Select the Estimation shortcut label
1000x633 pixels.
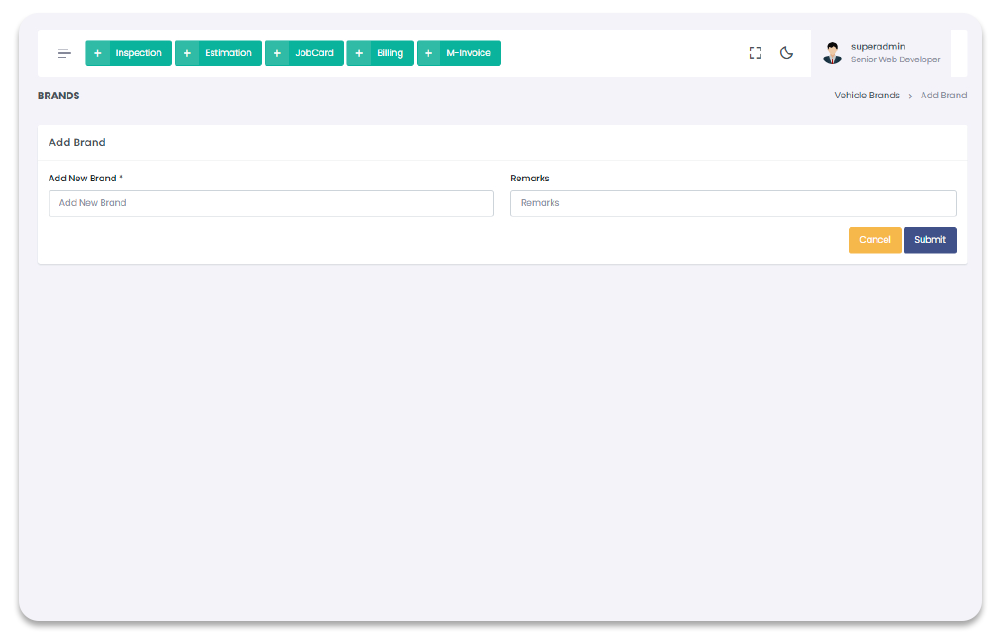point(229,54)
